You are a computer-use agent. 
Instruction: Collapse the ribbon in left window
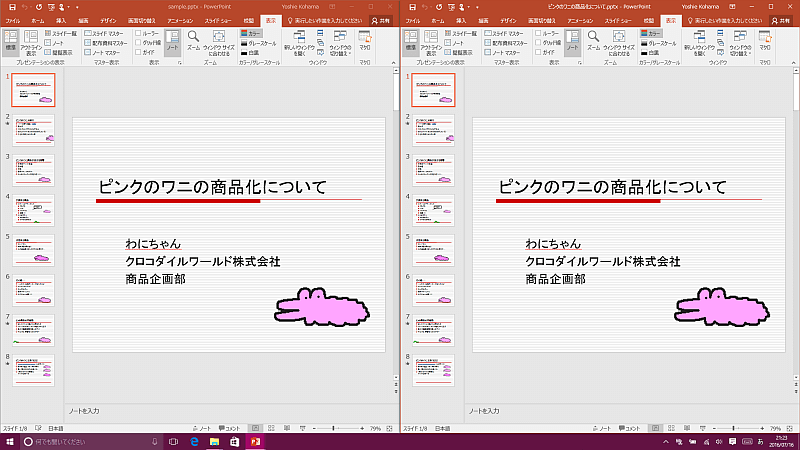point(393,63)
